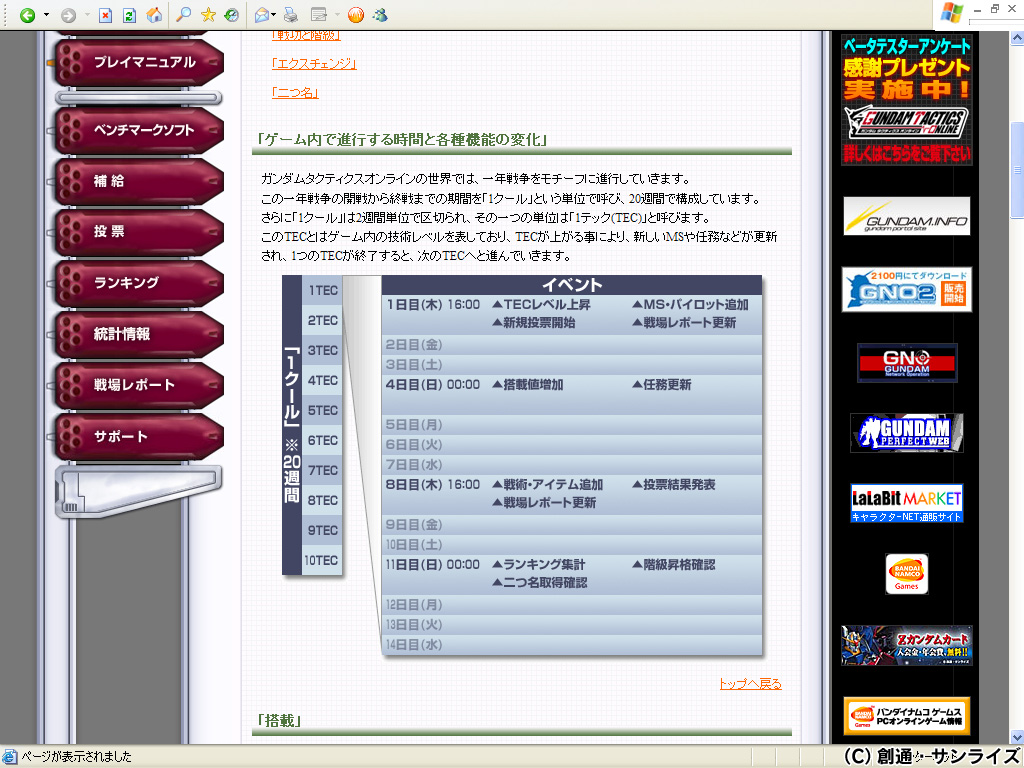This screenshot has width=1024, height=768.
Task: Follow the 「二つ名」 link
Action: 295,93
